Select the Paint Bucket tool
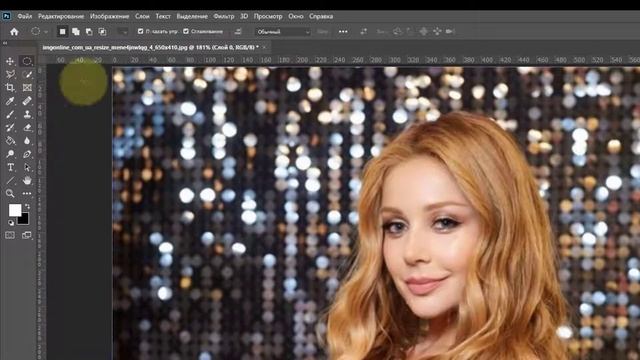 point(10,141)
